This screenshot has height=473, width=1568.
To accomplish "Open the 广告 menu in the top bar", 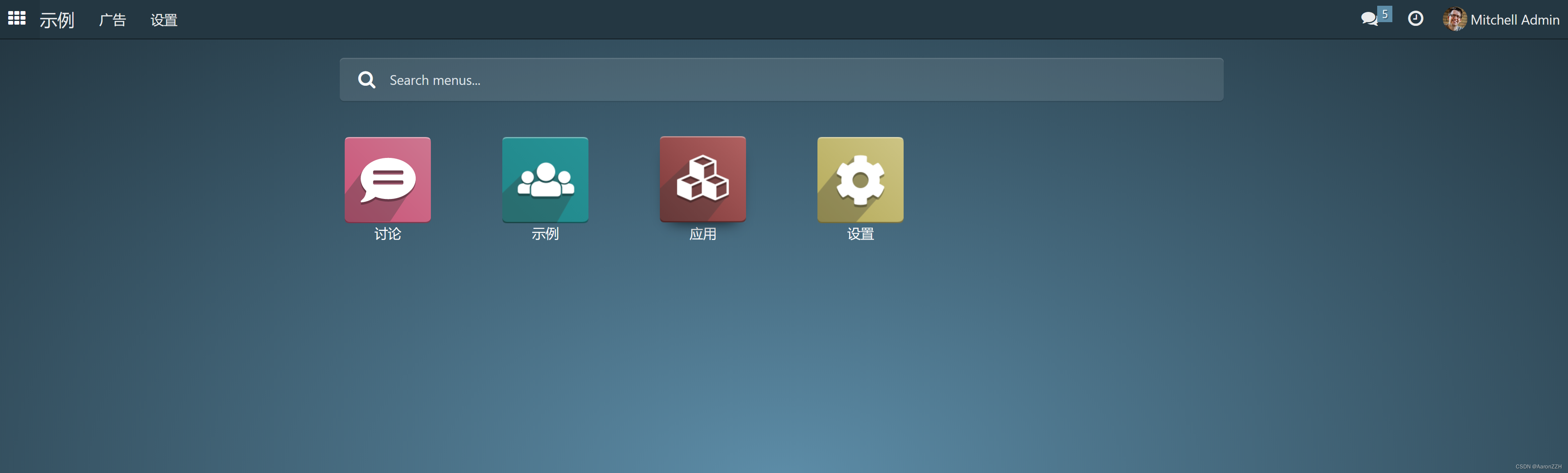I will [x=112, y=19].
